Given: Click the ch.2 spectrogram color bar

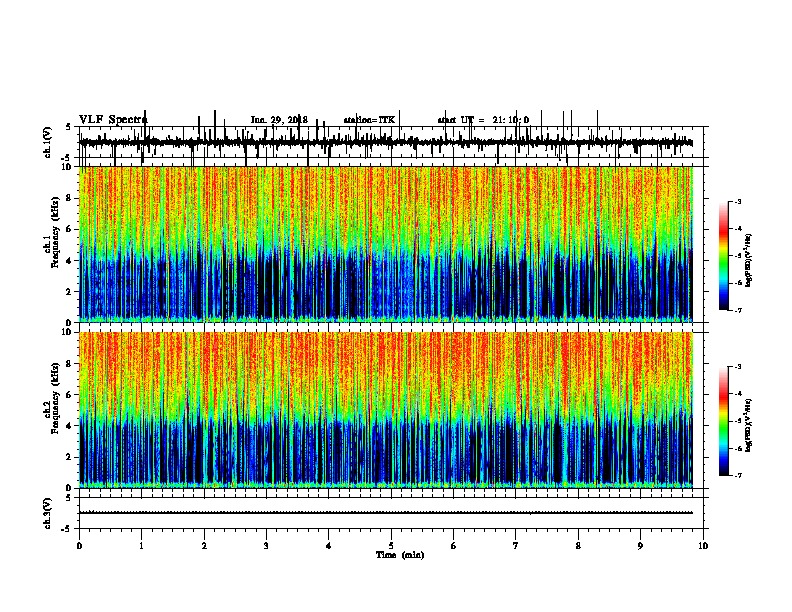Looking at the screenshot, I should tap(723, 421).
